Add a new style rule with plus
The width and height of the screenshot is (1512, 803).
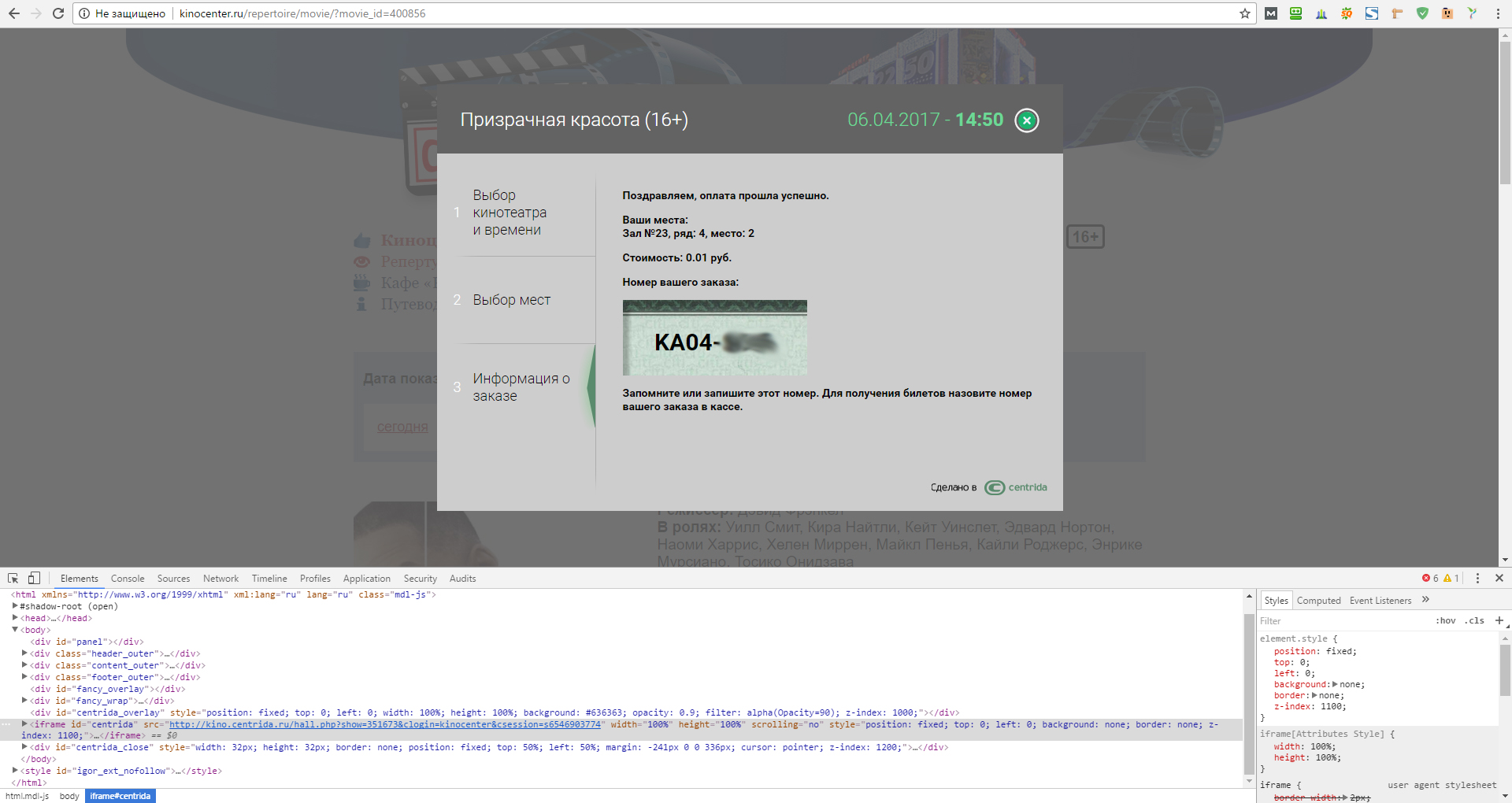(x=1499, y=620)
